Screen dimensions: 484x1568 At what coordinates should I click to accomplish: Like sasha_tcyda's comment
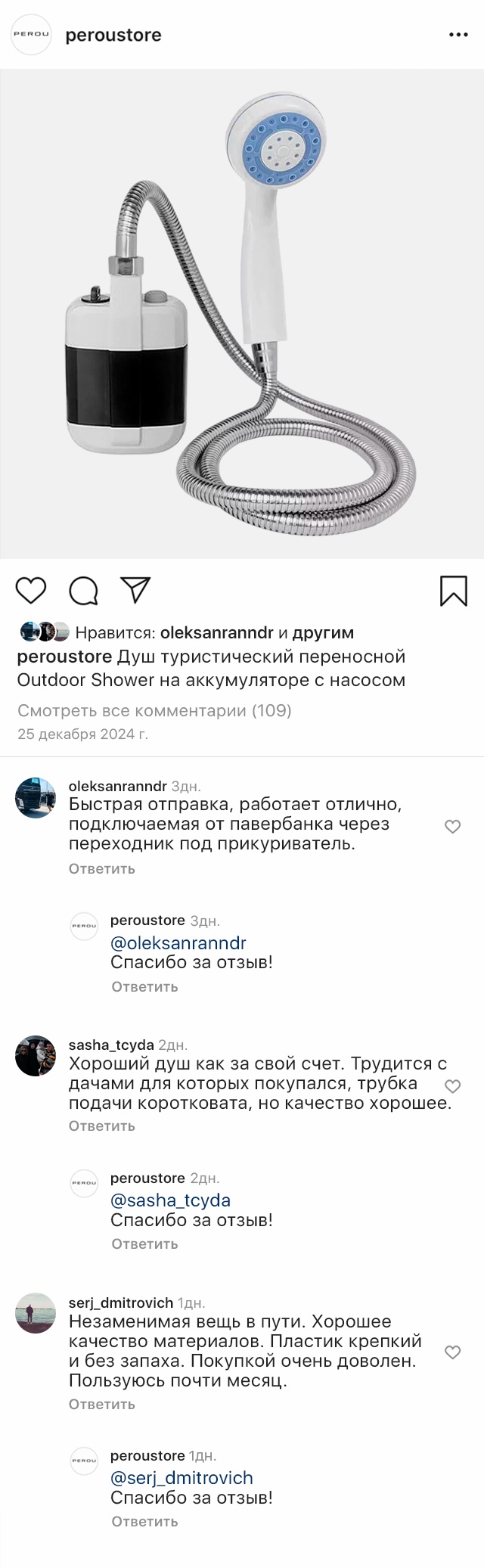452,1086
